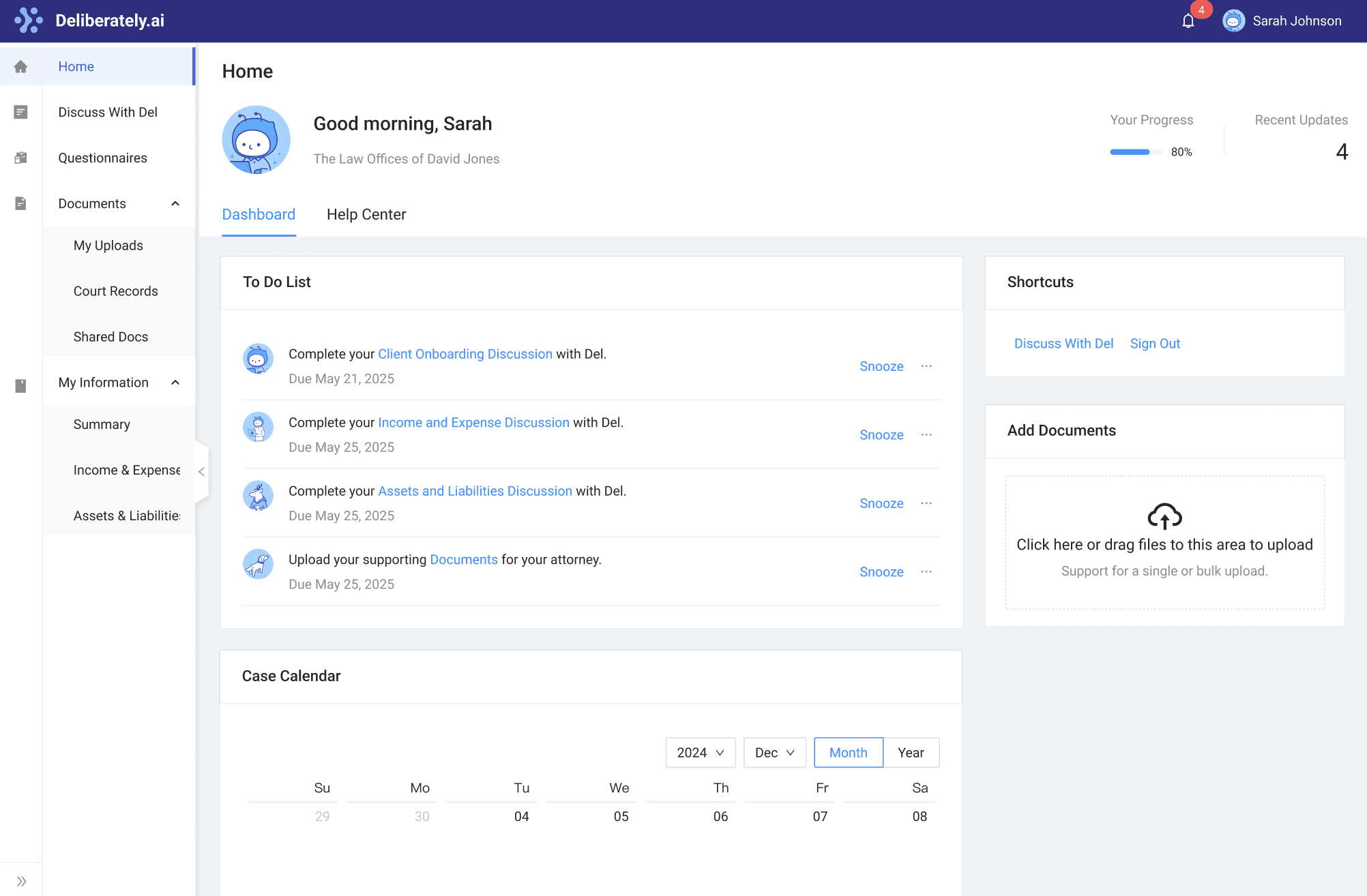Select calendar date 05
Image resolution: width=1367 pixels, height=896 pixels.
(621, 816)
